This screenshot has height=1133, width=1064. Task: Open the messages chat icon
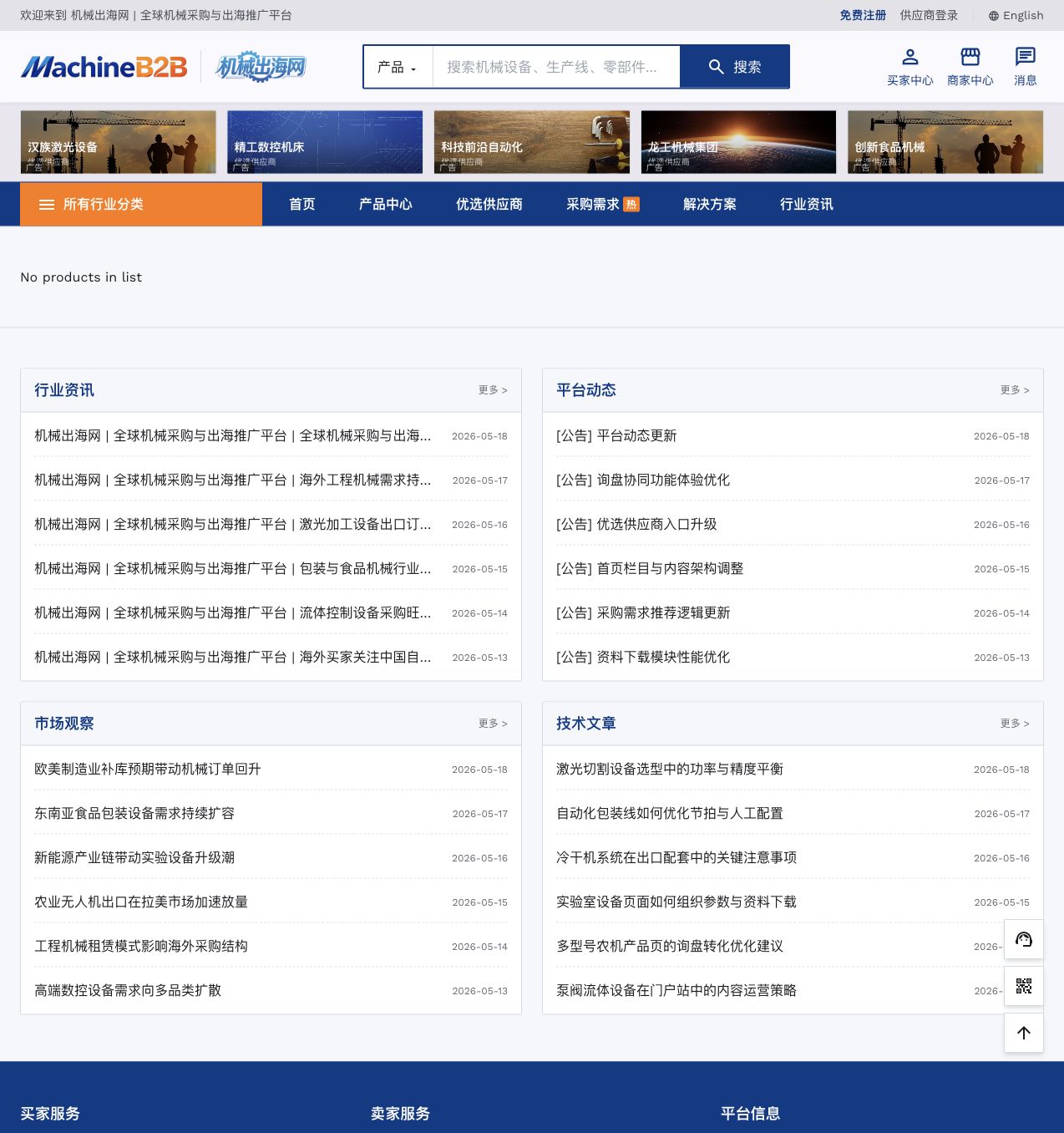click(x=1026, y=57)
